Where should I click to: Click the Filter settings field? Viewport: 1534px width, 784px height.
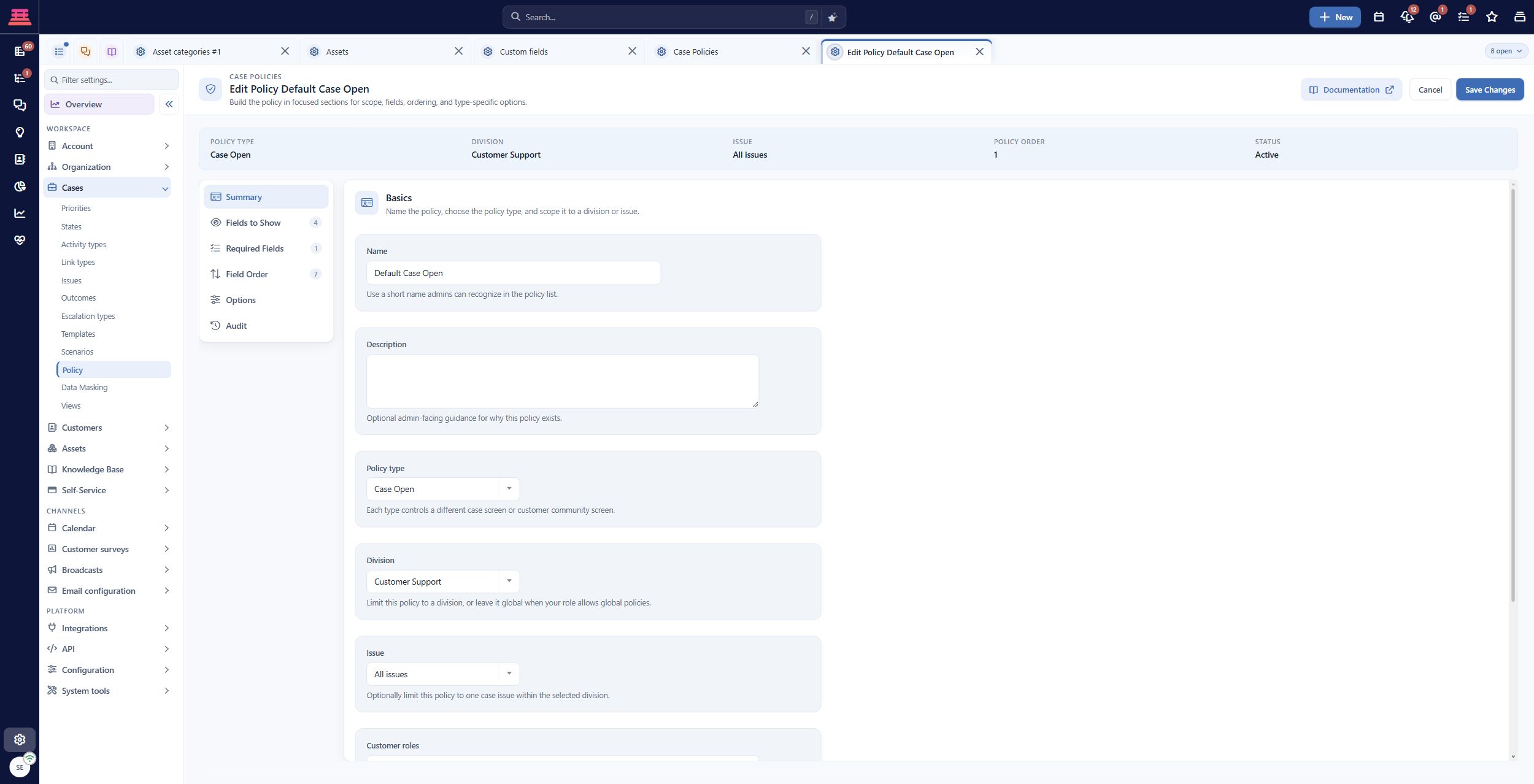112,80
